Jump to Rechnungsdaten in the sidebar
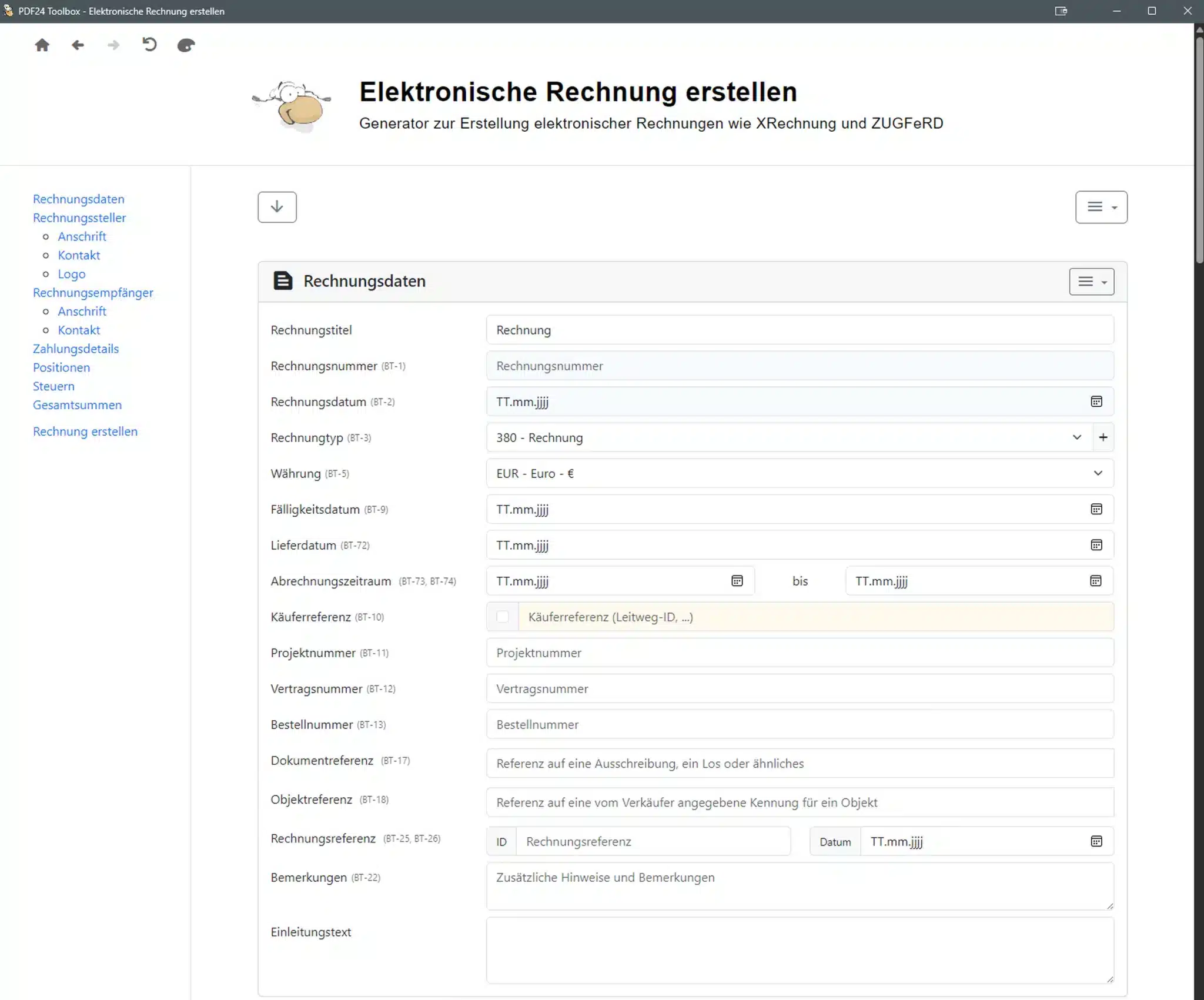 [x=79, y=199]
